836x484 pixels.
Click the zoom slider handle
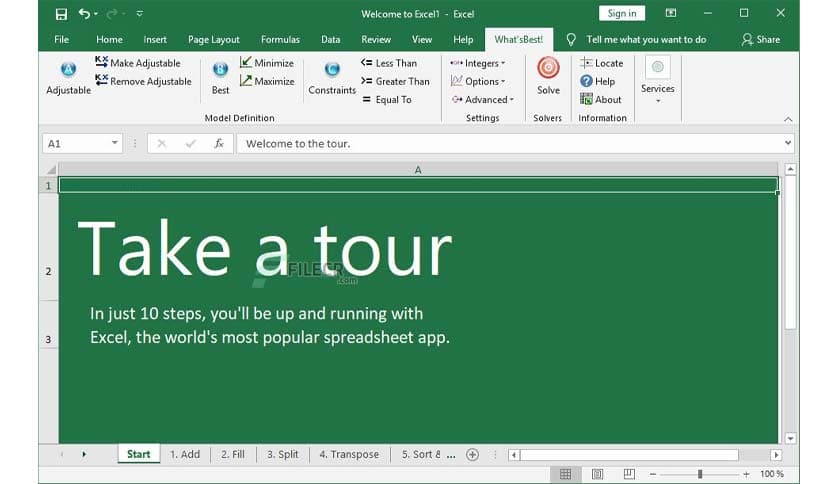(x=700, y=474)
